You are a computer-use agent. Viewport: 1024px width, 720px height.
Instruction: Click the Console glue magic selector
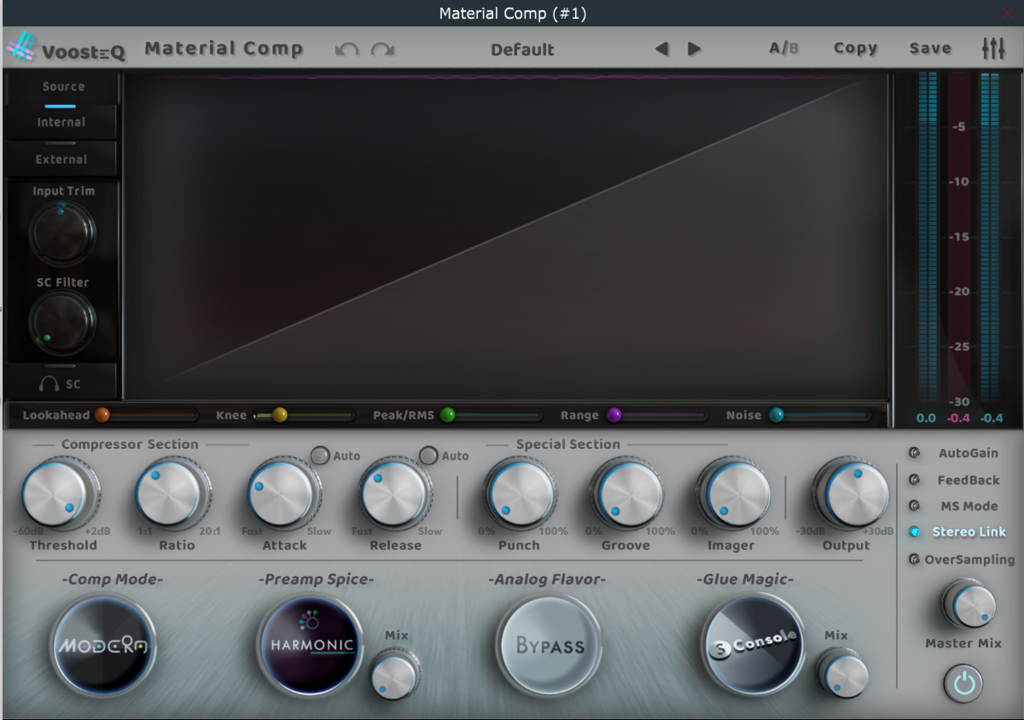(753, 644)
